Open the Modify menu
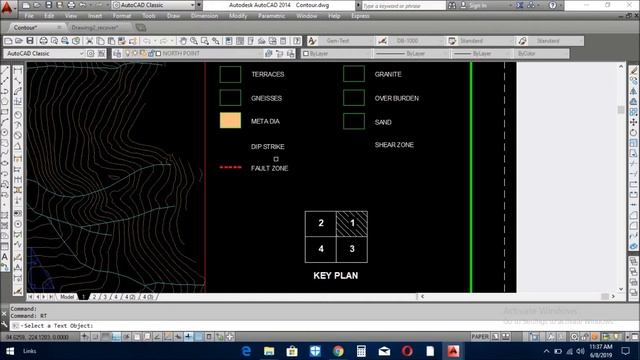Viewport: 640px width, 360px height. point(238,16)
